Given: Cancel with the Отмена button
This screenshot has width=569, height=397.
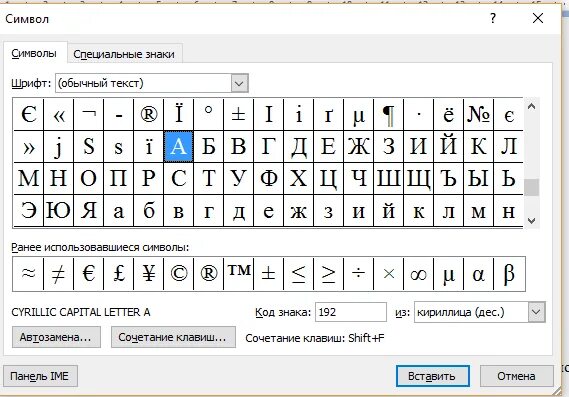Looking at the screenshot, I should click(516, 376).
